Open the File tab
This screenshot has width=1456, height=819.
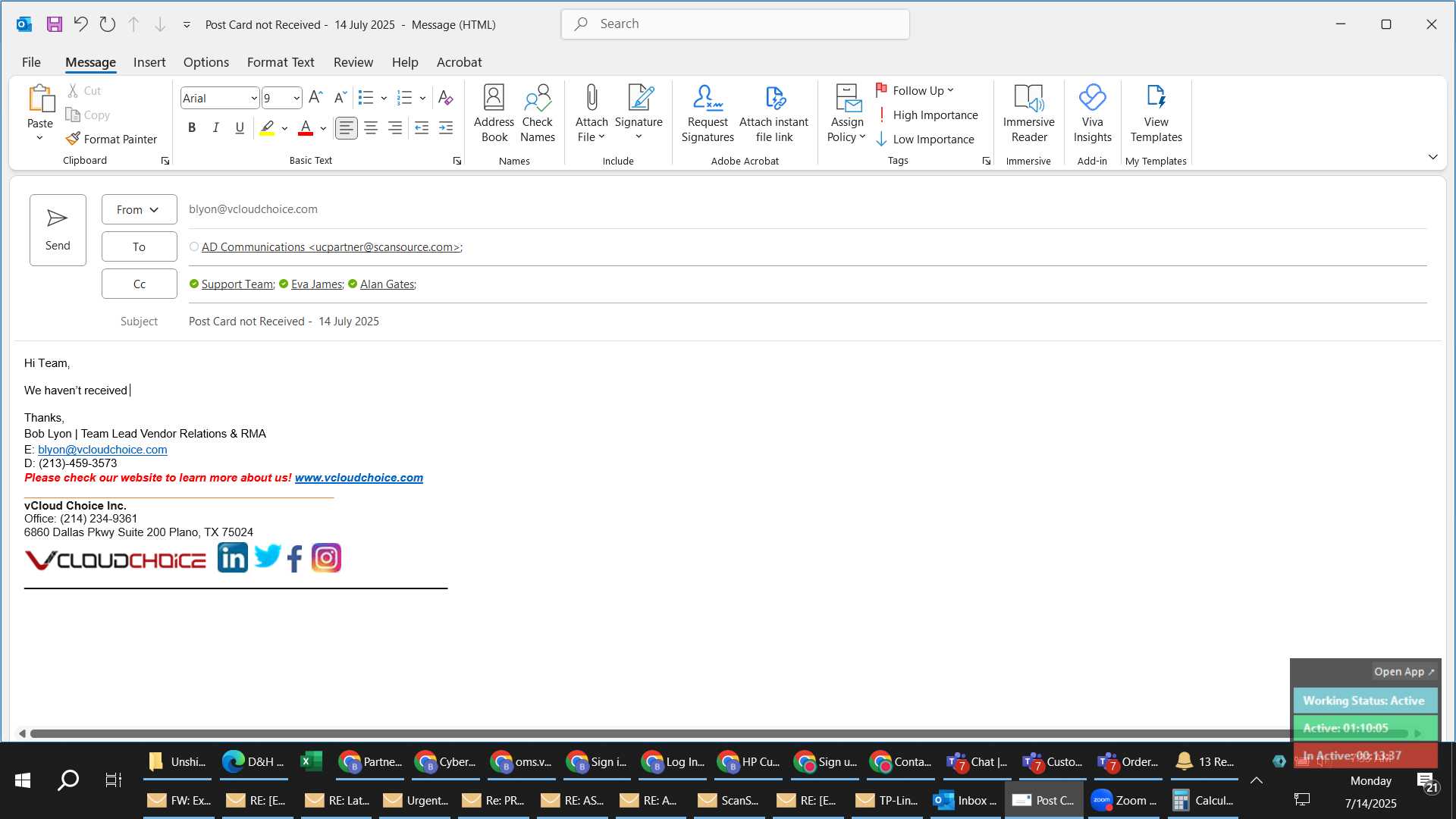pyautogui.click(x=31, y=62)
